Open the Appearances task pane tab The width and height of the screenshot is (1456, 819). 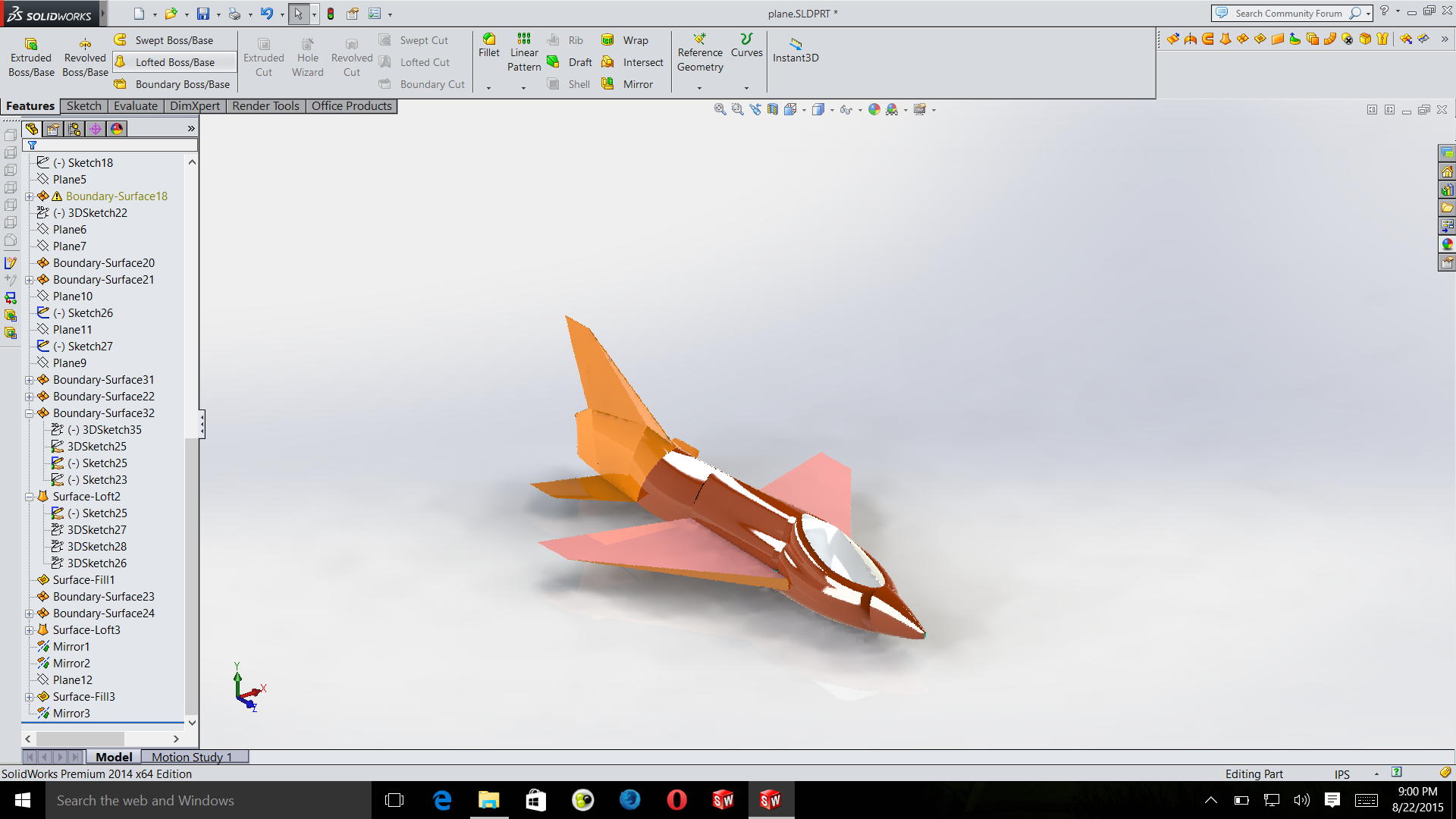tap(1447, 244)
